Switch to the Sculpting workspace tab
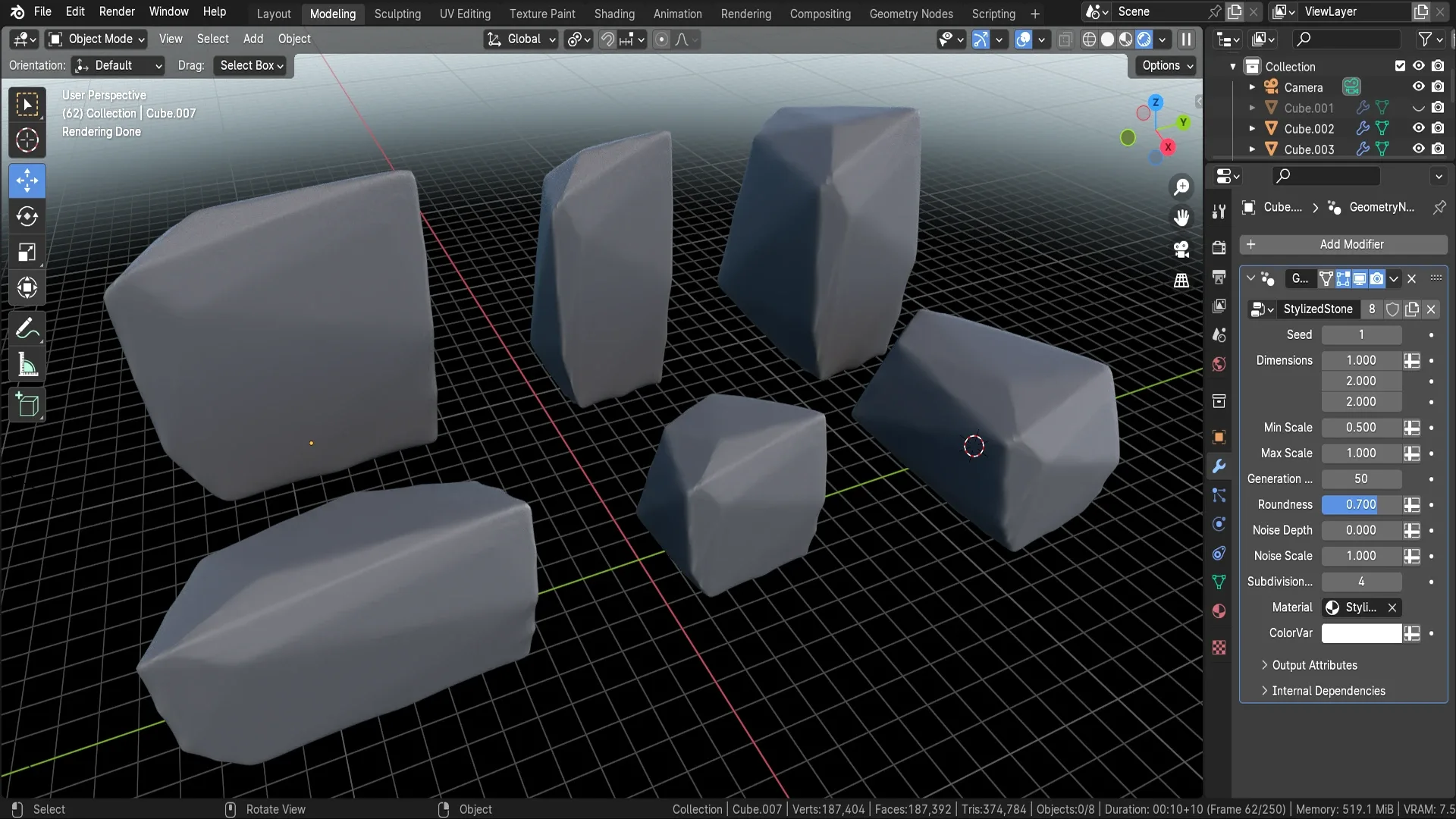 click(397, 14)
